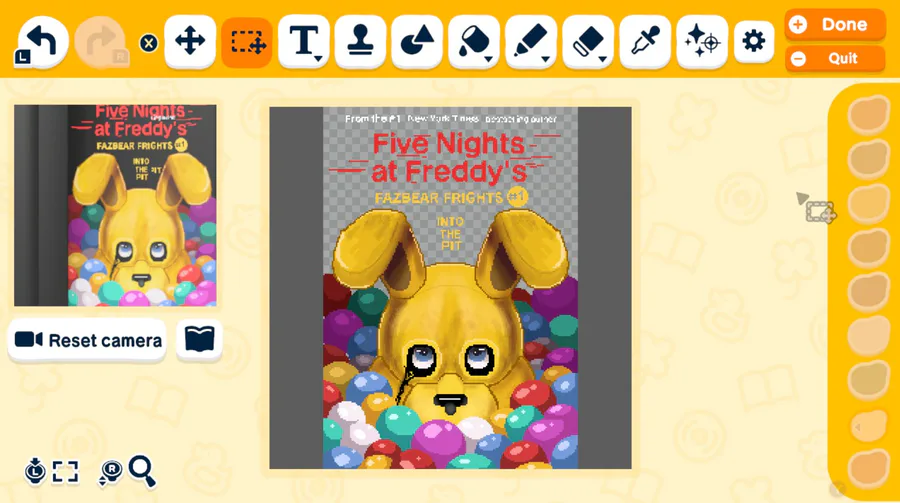Toggle the open book view button

pyautogui.click(x=199, y=340)
